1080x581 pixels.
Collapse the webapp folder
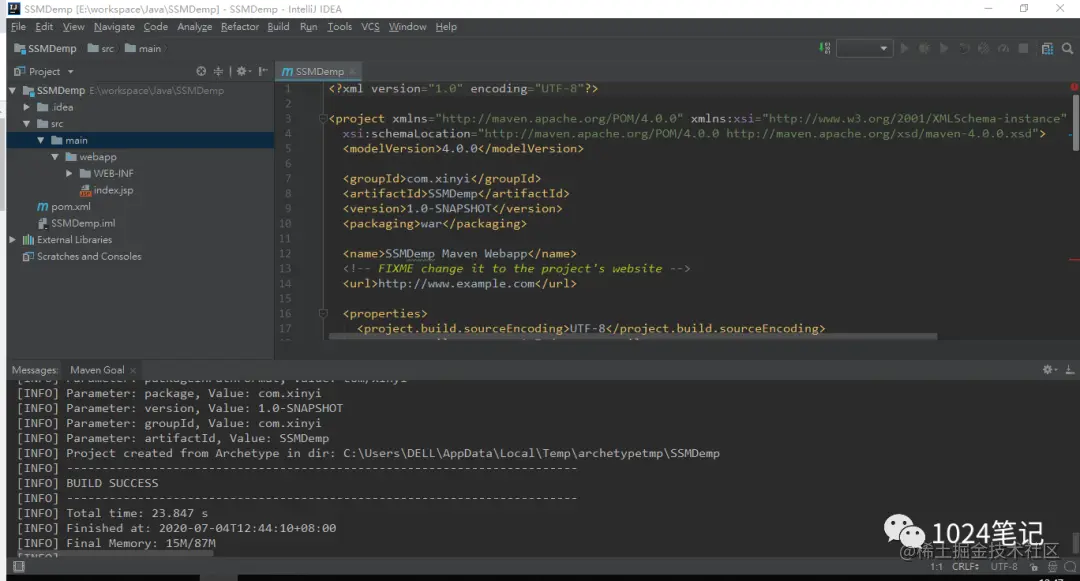click(55, 157)
